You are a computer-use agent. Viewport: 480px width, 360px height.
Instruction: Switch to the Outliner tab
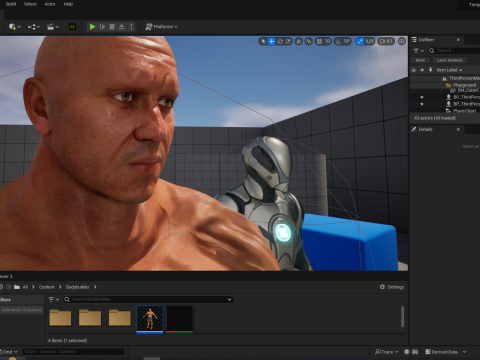(x=426, y=40)
